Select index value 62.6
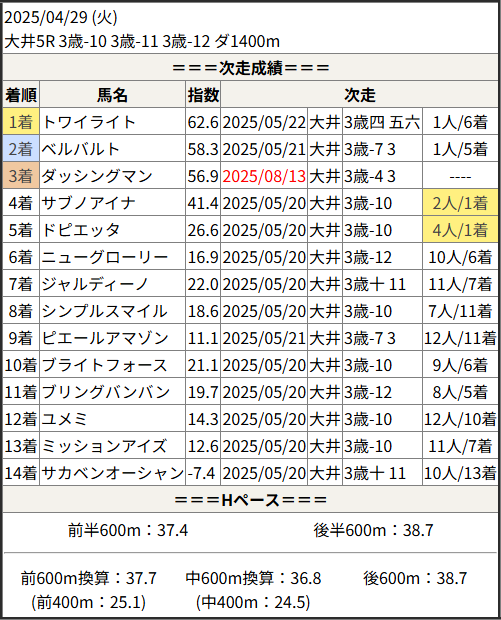The height and width of the screenshot is (620, 501). pos(203,122)
